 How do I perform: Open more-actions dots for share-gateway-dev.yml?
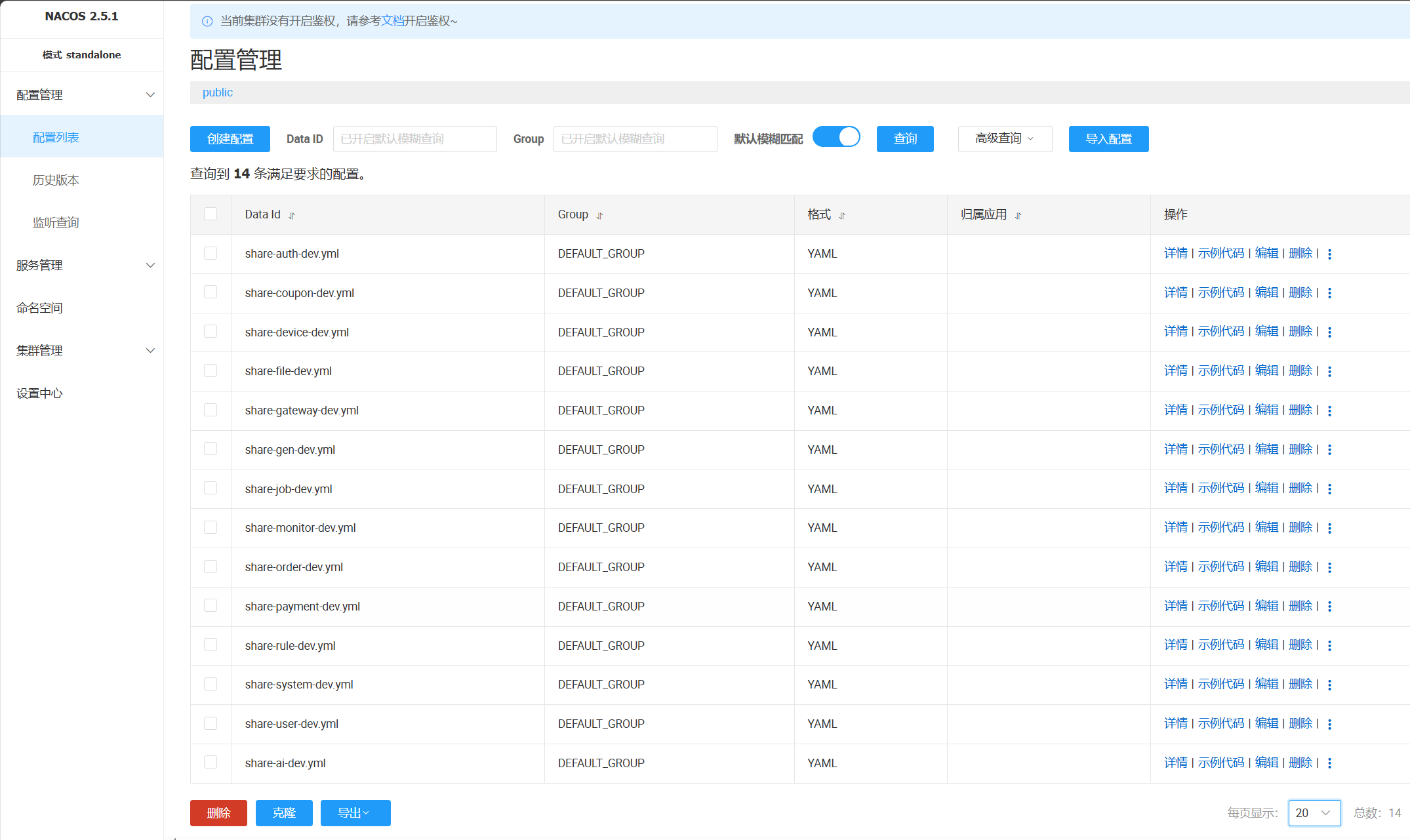click(x=1329, y=411)
